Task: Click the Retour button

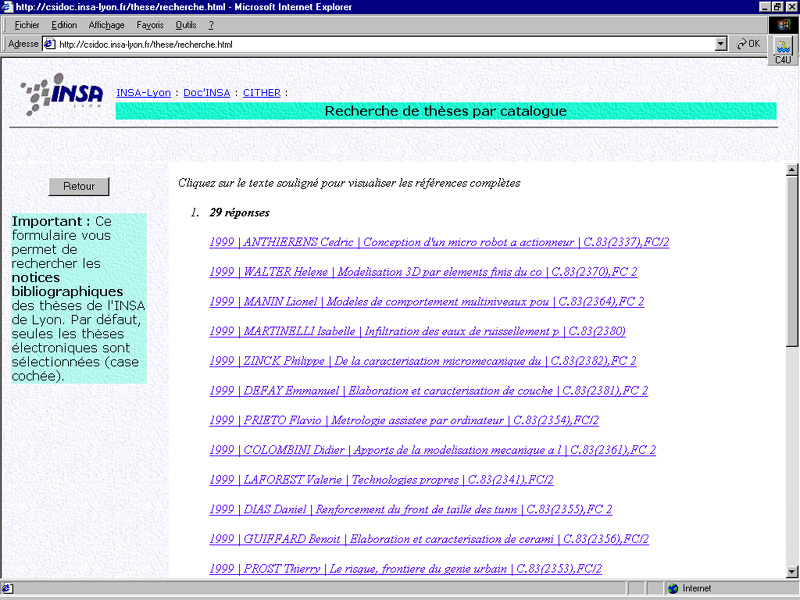Action: click(x=79, y=187)
